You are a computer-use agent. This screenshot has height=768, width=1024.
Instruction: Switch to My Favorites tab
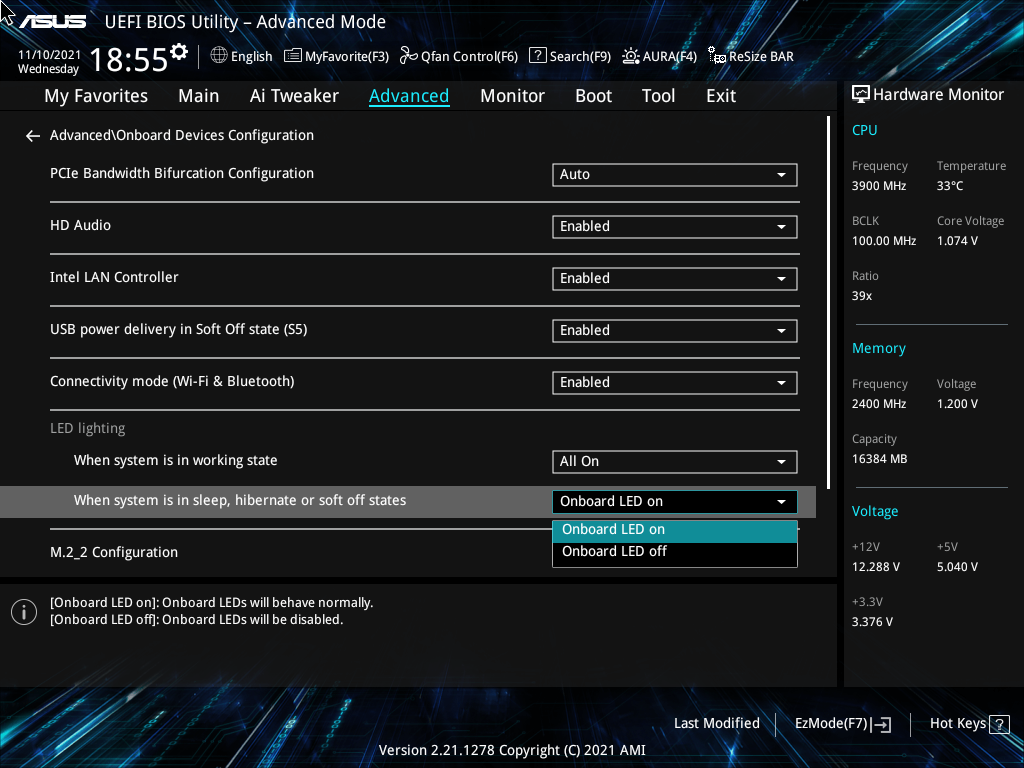[x=96, y=96]
